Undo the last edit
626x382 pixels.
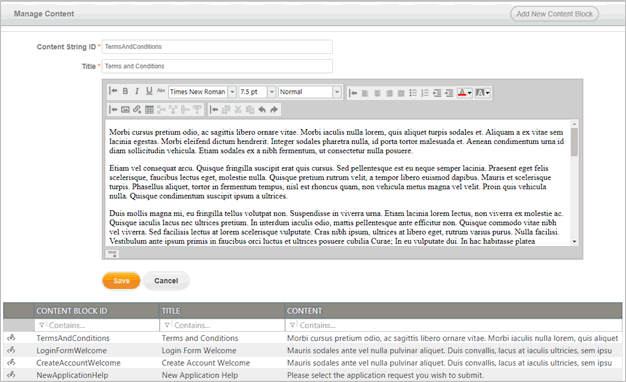tap(262, 109)
